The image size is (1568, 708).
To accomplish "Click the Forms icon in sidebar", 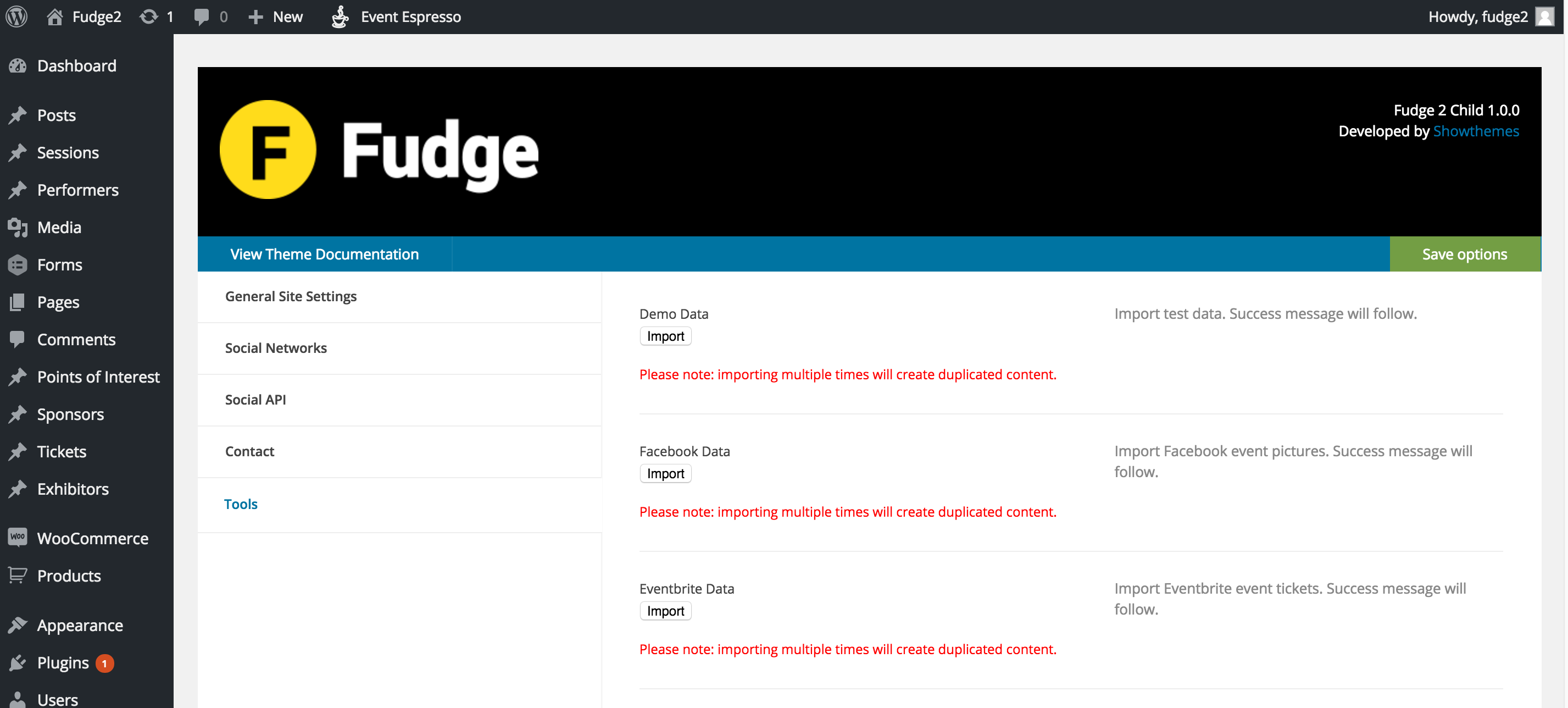I will [x=18, y=265].
